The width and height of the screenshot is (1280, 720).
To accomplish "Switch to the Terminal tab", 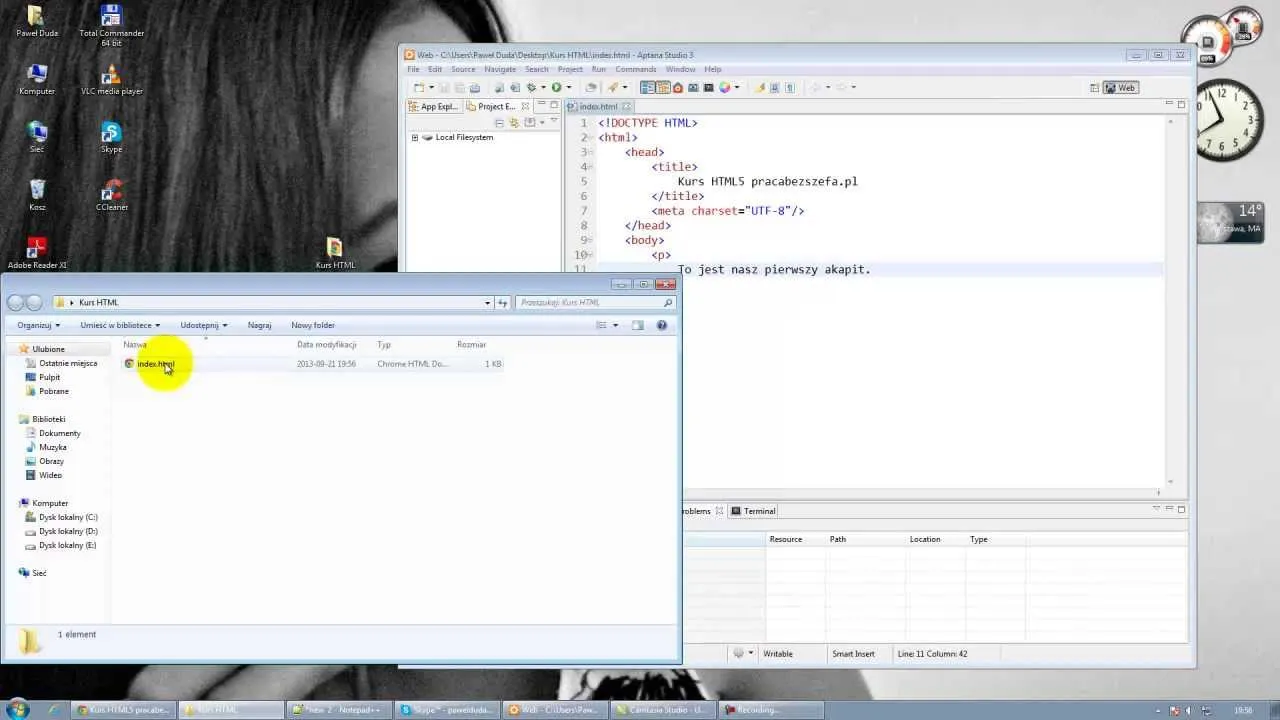I will coord(758,511).
